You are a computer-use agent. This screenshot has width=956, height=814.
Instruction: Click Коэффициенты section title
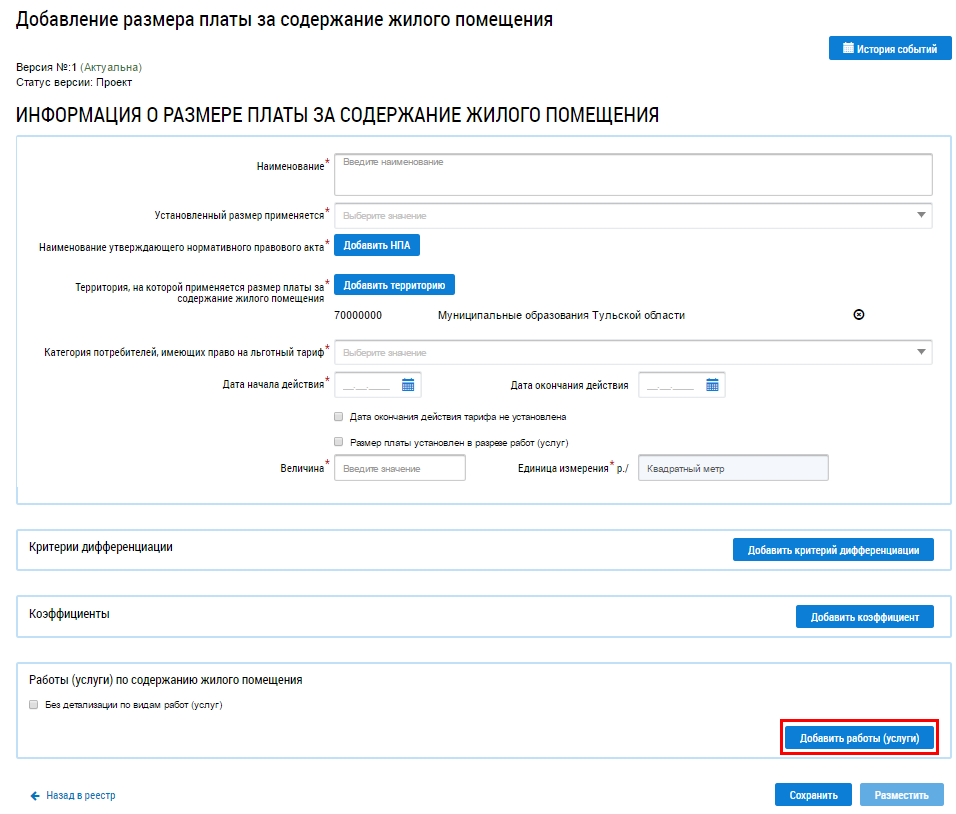[69, 614]
